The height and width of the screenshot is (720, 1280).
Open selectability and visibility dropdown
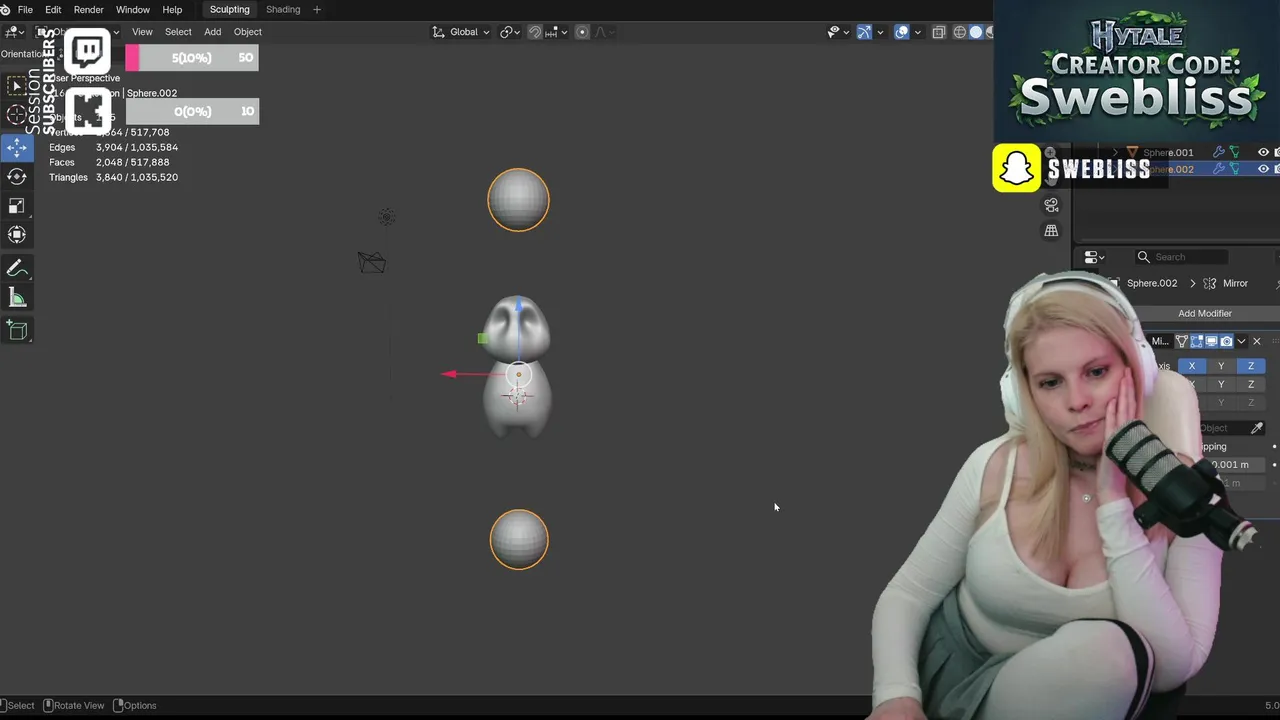837,32
